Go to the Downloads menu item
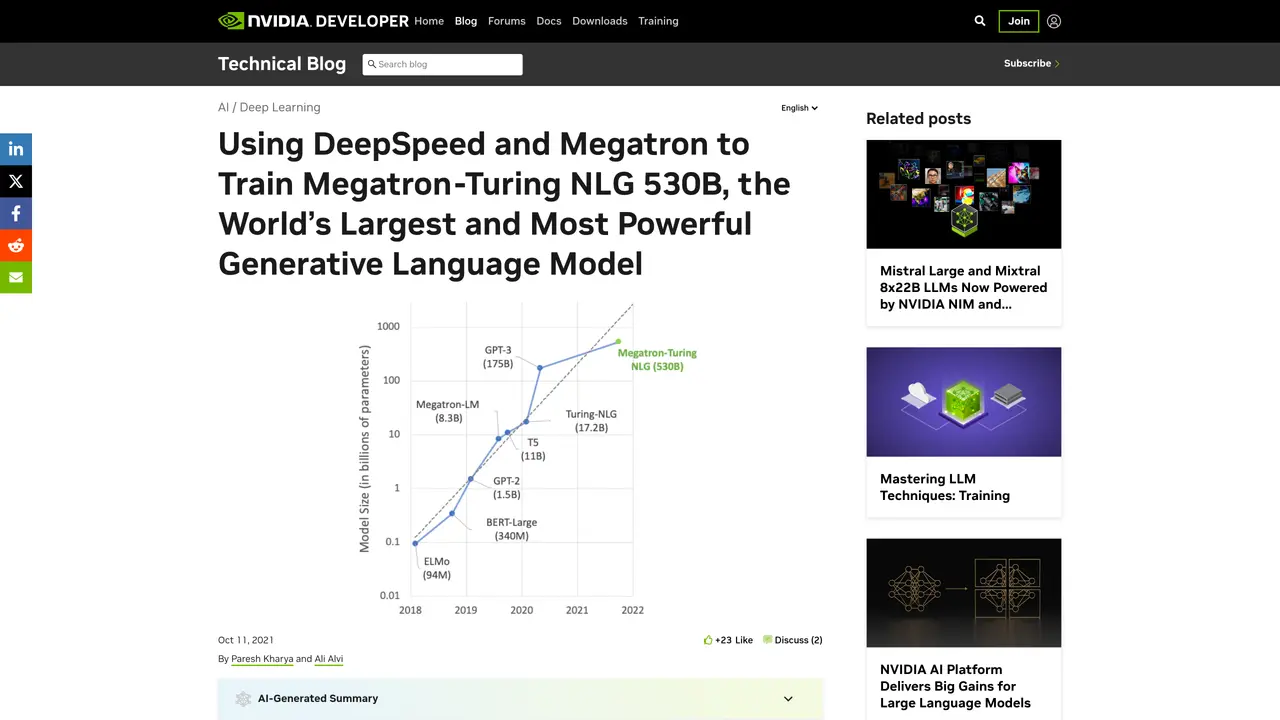This screenshot has width=1280, height=720. pyautogui.click(x=600, y=21)
